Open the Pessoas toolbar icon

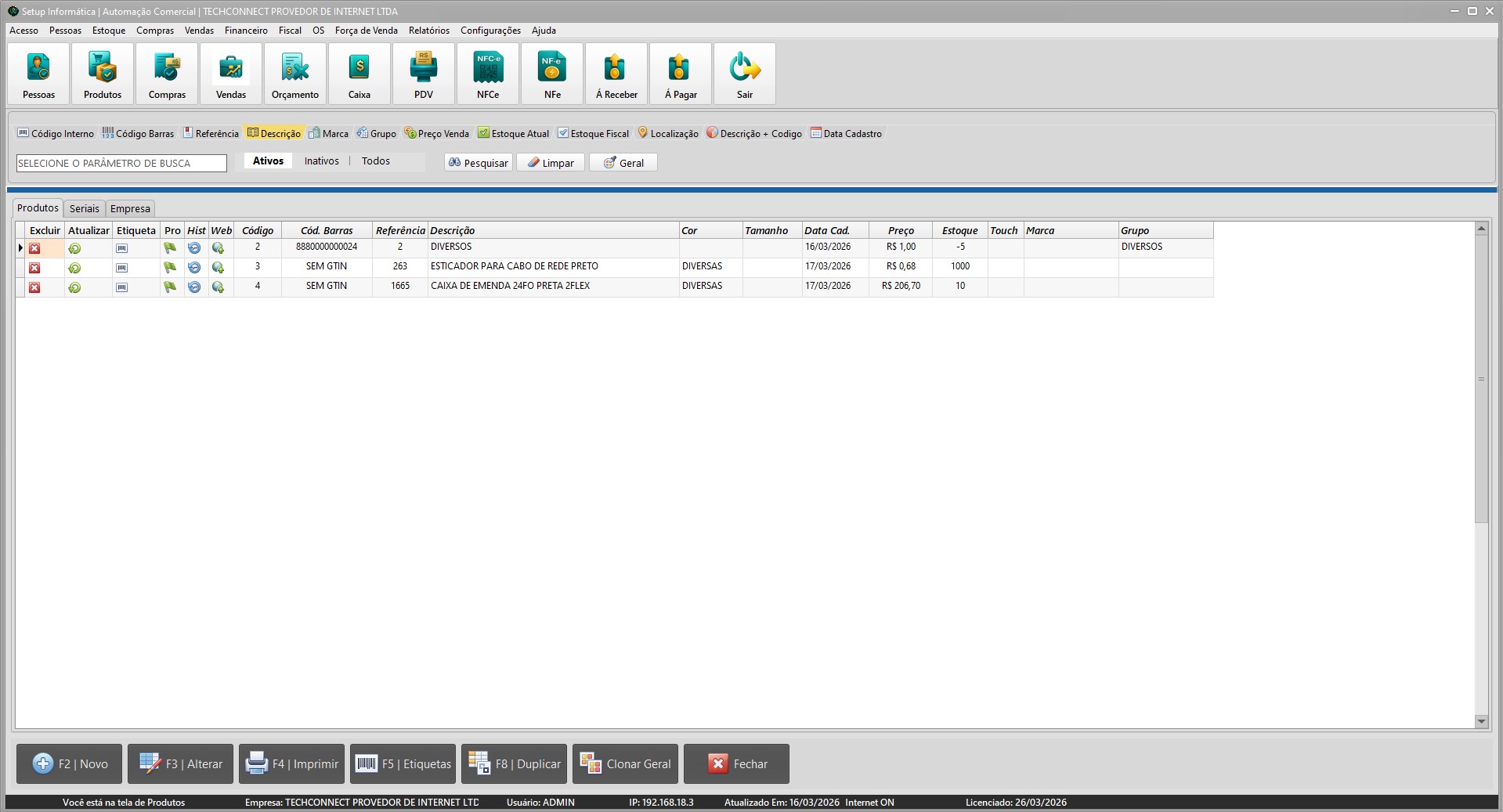[x=38, y=74]
